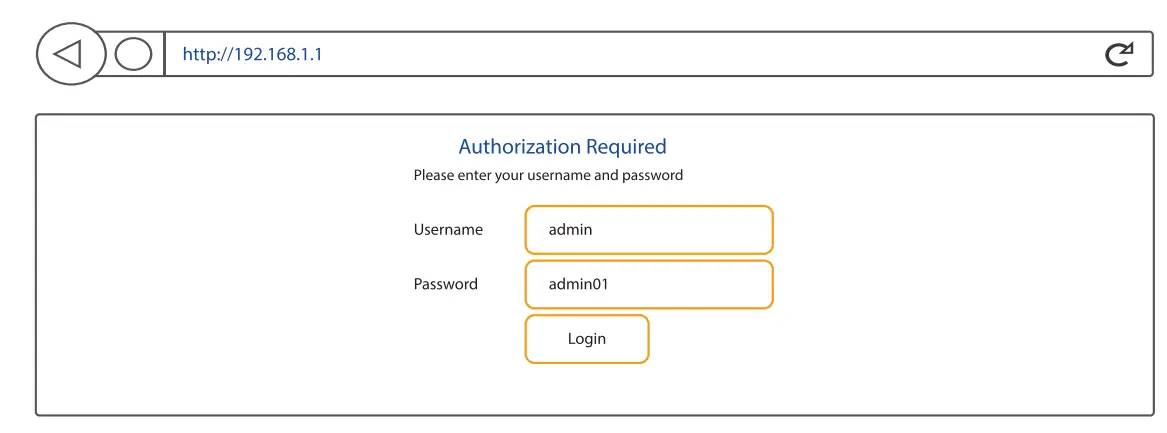Click the "Authorization Required" heading

pos(562,147)
